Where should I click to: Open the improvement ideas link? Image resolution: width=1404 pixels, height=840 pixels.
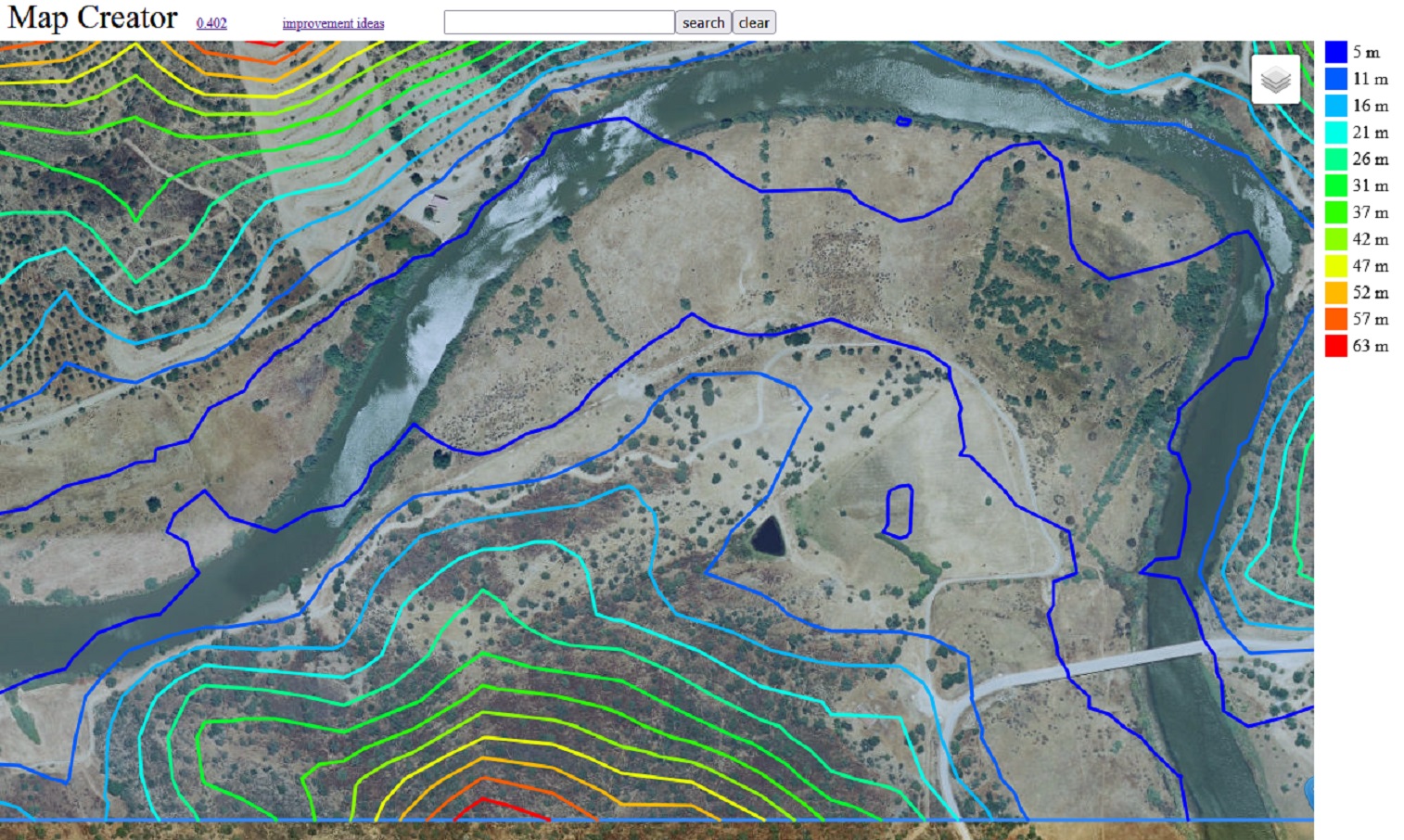(333, 23)
